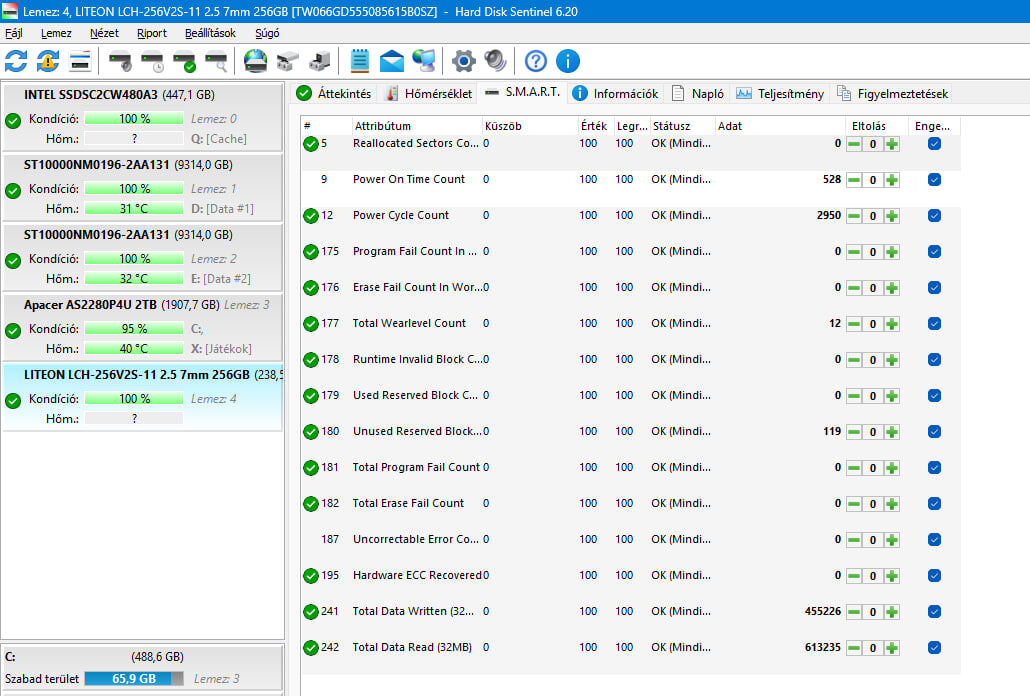Click the offset field of Total Erase Fail Count

click(872, 504)
